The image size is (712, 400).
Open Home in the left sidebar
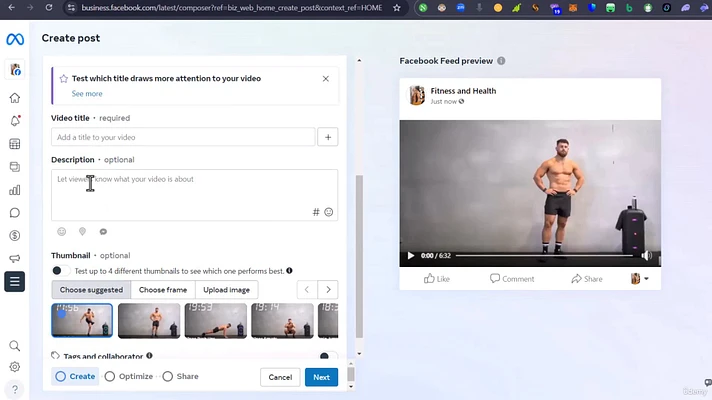(x=14, y=98)
